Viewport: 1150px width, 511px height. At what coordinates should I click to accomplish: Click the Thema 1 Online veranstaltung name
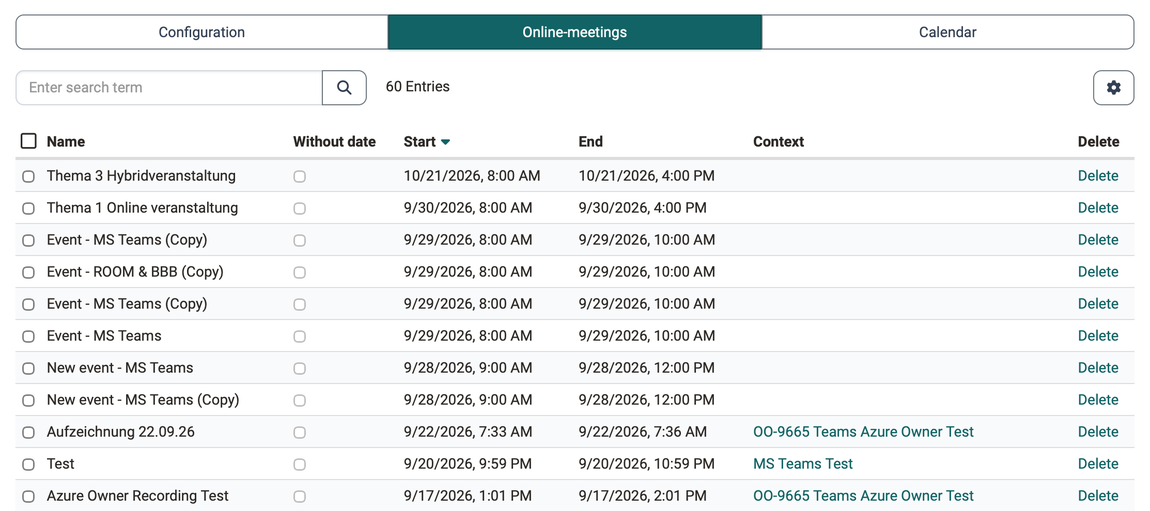point(142,208)
